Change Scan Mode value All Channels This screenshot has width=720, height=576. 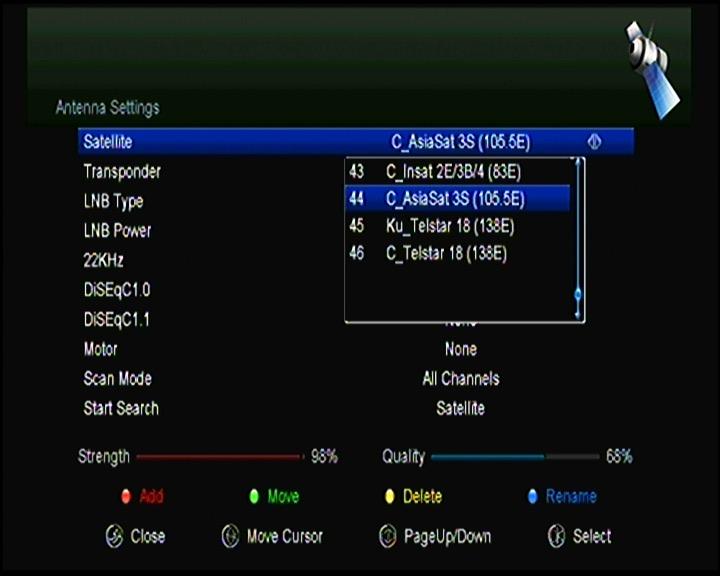[x=461, y=379]
